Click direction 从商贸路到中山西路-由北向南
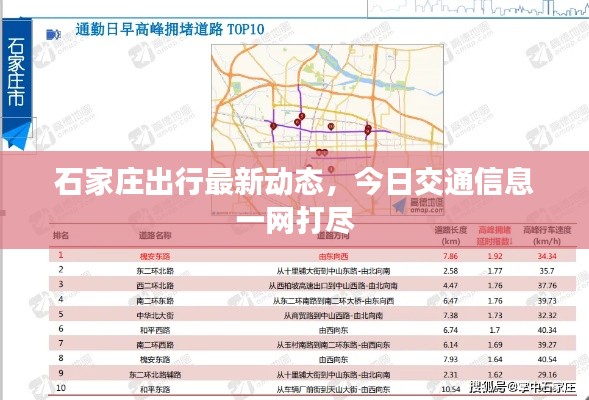589x400 pixels. click(333, 315)
